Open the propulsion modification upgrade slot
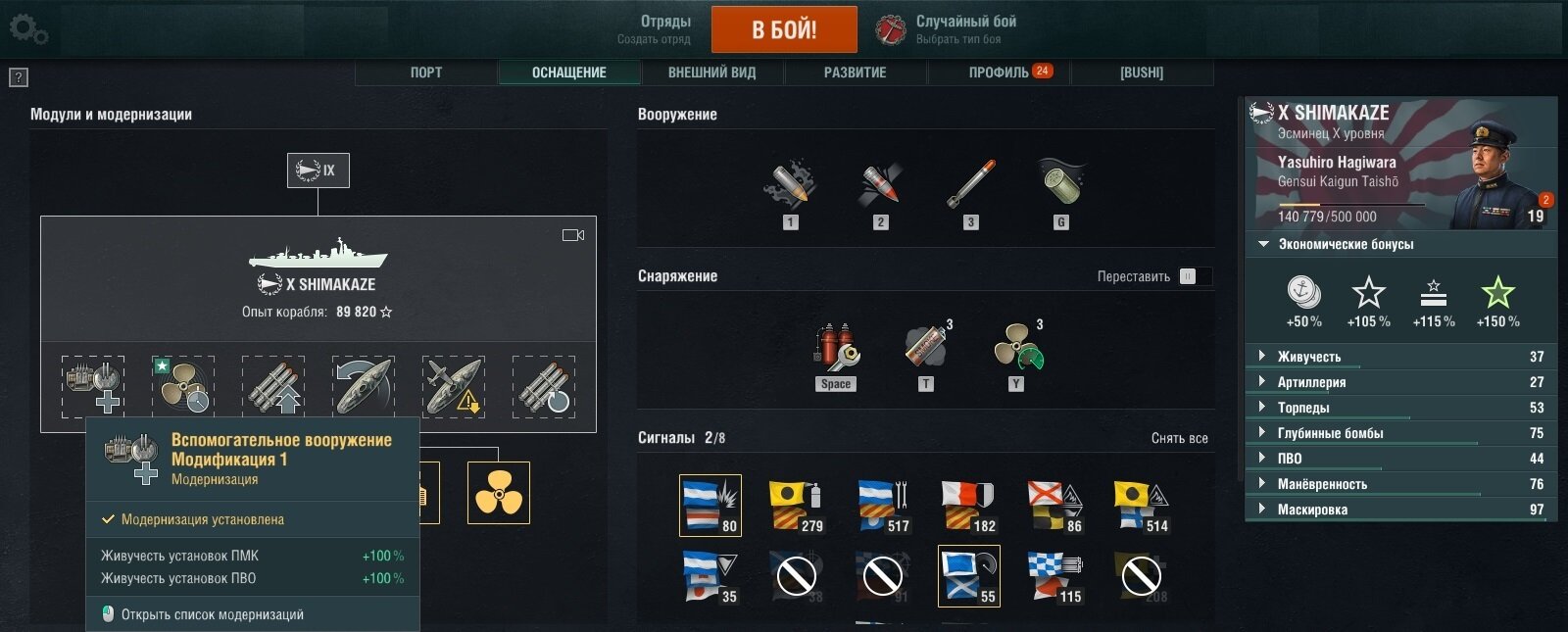The height and width of the screenshot is (632, 1568). [x=183, y=387]
